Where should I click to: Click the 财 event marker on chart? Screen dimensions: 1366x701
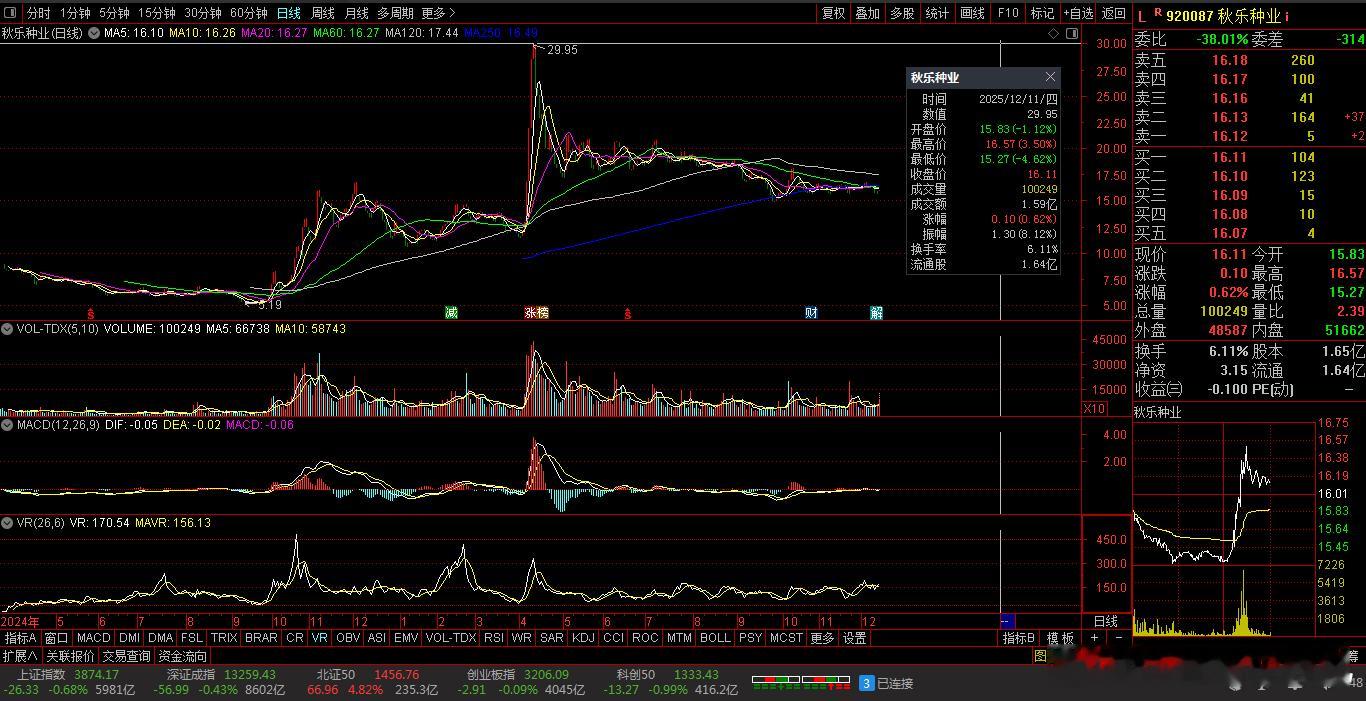[x=811, y=313]
